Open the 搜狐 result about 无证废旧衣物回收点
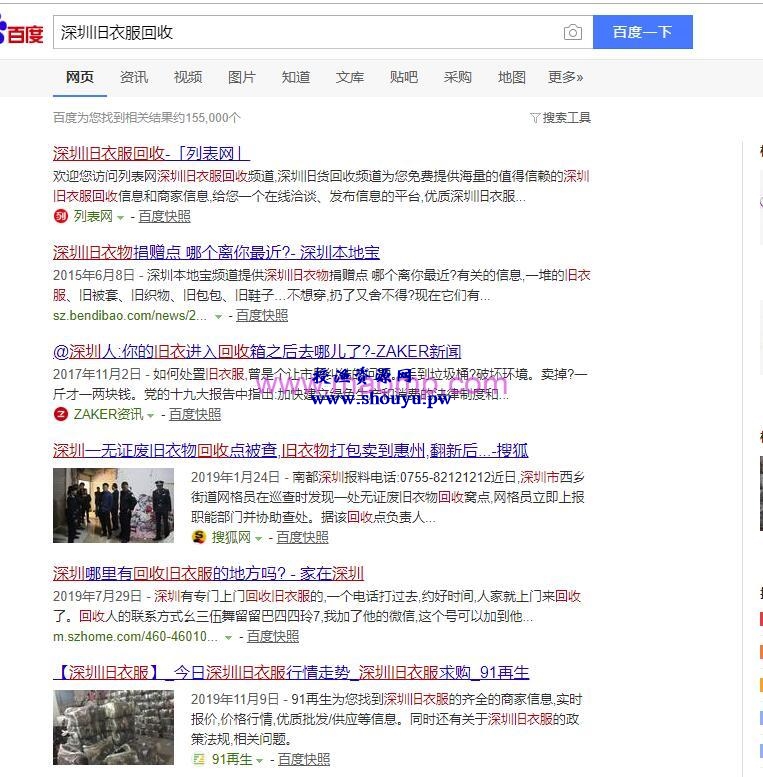763x777 pixels. (x=290, y=450)
